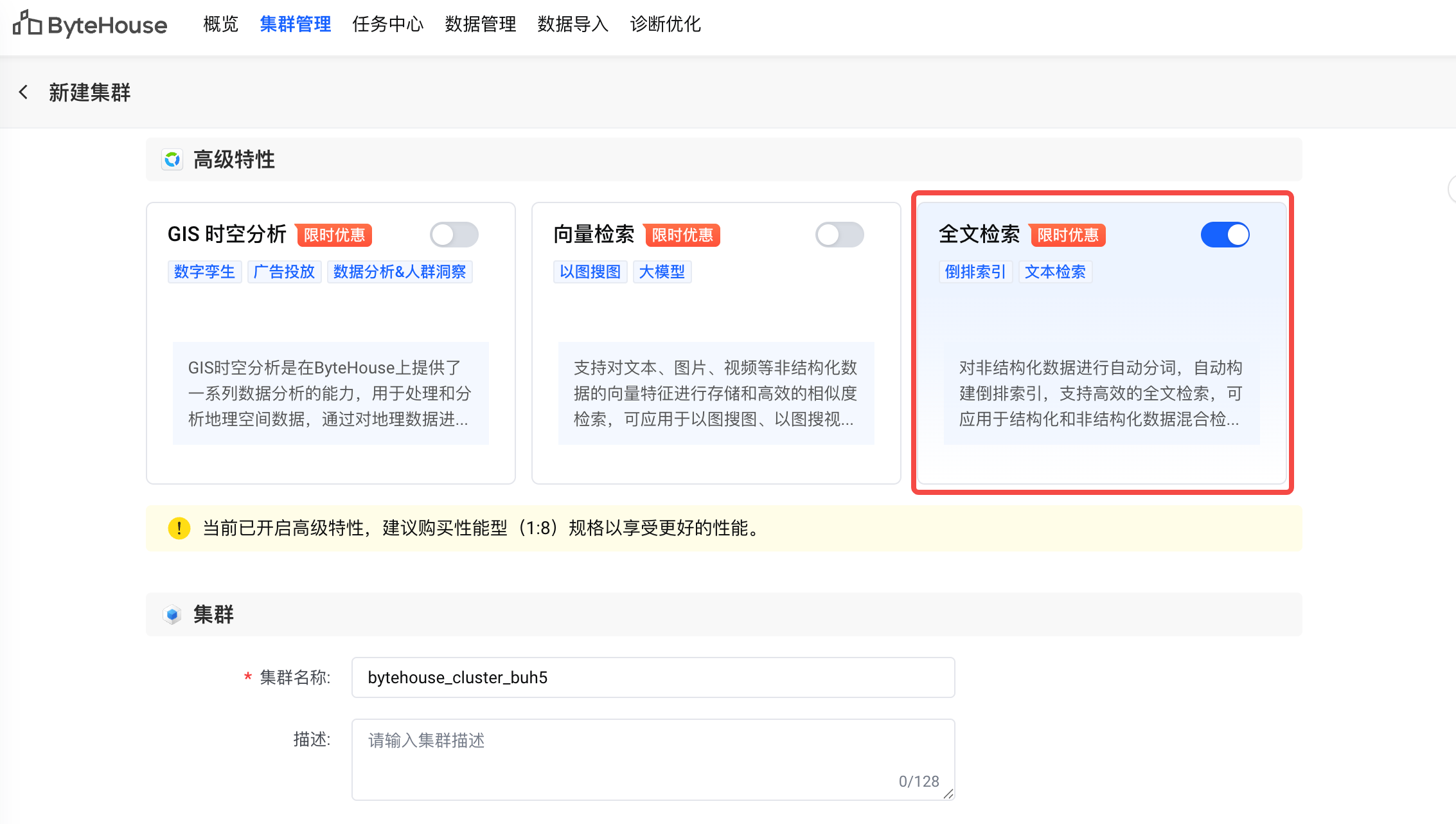Click the 0/128 character counter
Image resolution: width=1456 pixels, height=824 pixels.
pos(919,782)
